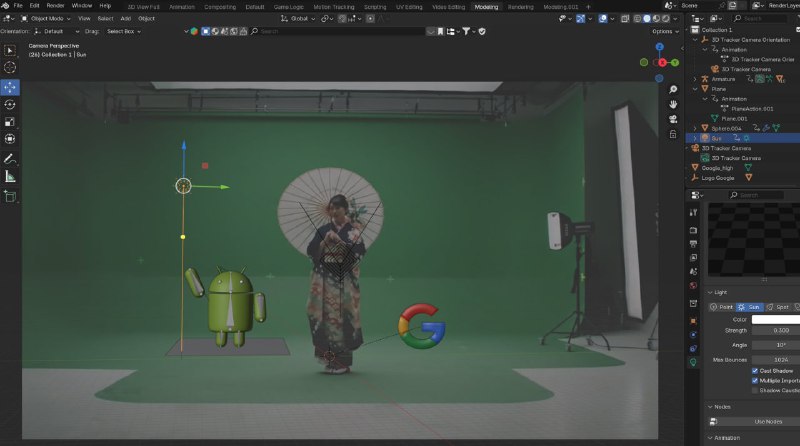Select the Point light type
The image size is (800, 446).
click(x=721, y=307)
